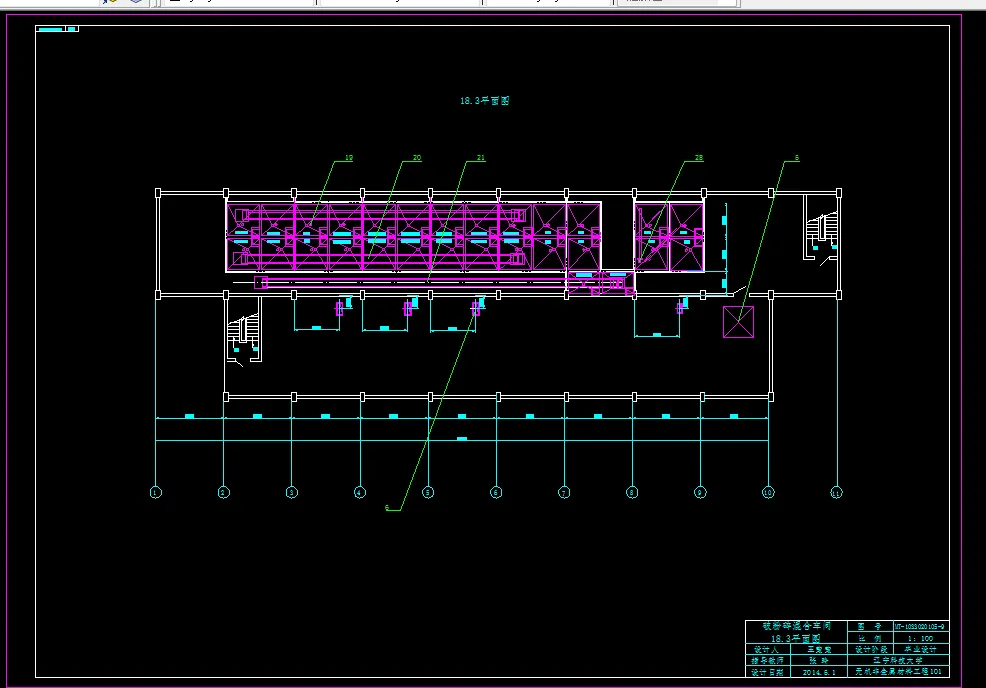Viewport: 986px width, 688px height.
Task: Select grid axis bubble 6
Action: [496, 492]
